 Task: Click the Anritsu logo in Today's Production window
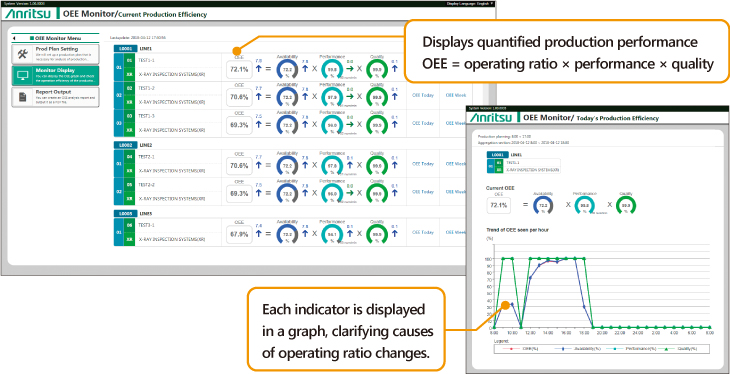coord(491,118)
